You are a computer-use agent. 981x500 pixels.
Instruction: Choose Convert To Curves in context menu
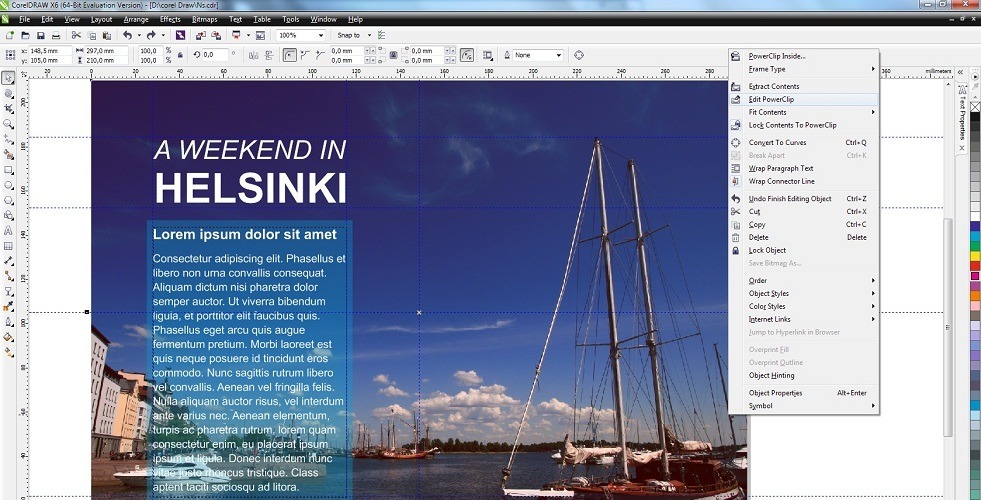(803, 143)
